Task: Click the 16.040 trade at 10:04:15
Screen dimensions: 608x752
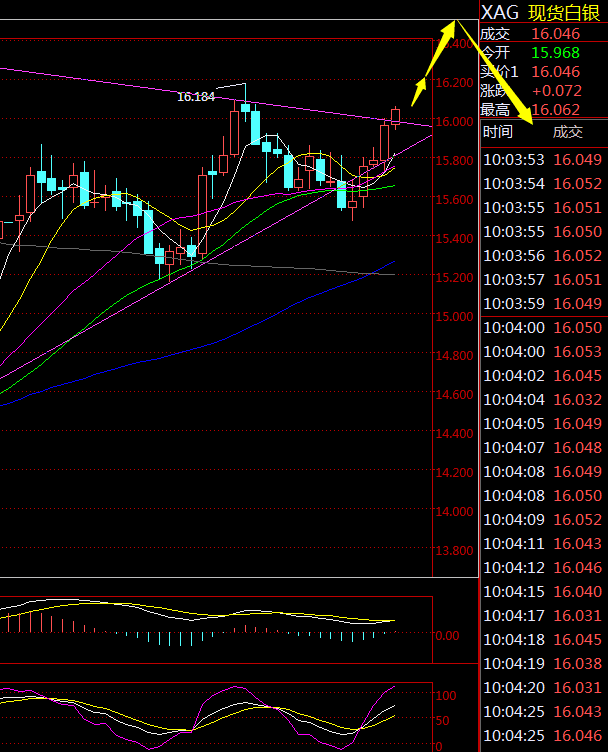Action: point(577,591)
